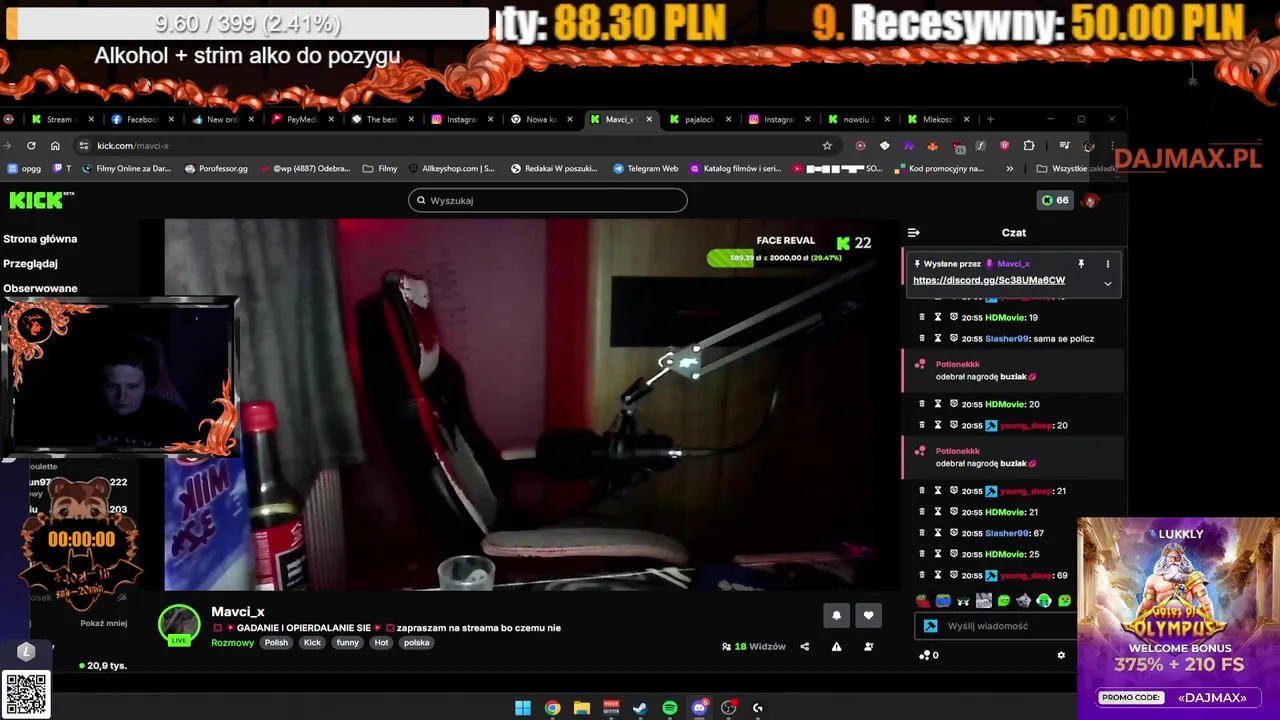
Task: Click the Kick tag under stream title
Action: (x=312, y=643)
